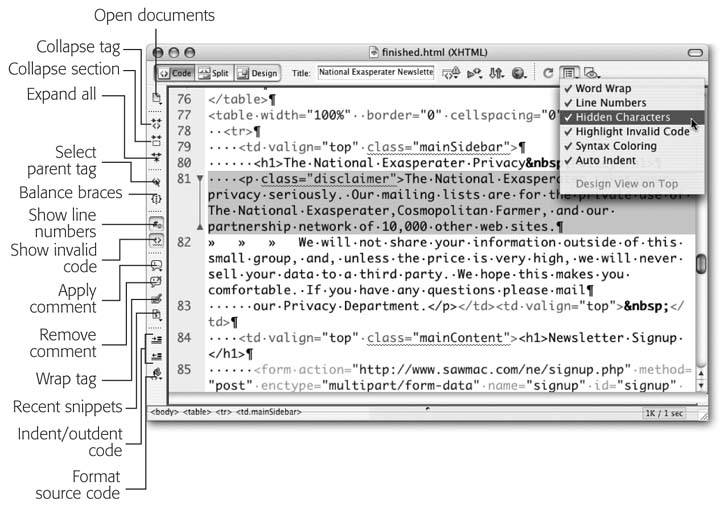
Task: Toggle the line numbers toolbar button
Action: pyautogui.click(x=157, y=224)
